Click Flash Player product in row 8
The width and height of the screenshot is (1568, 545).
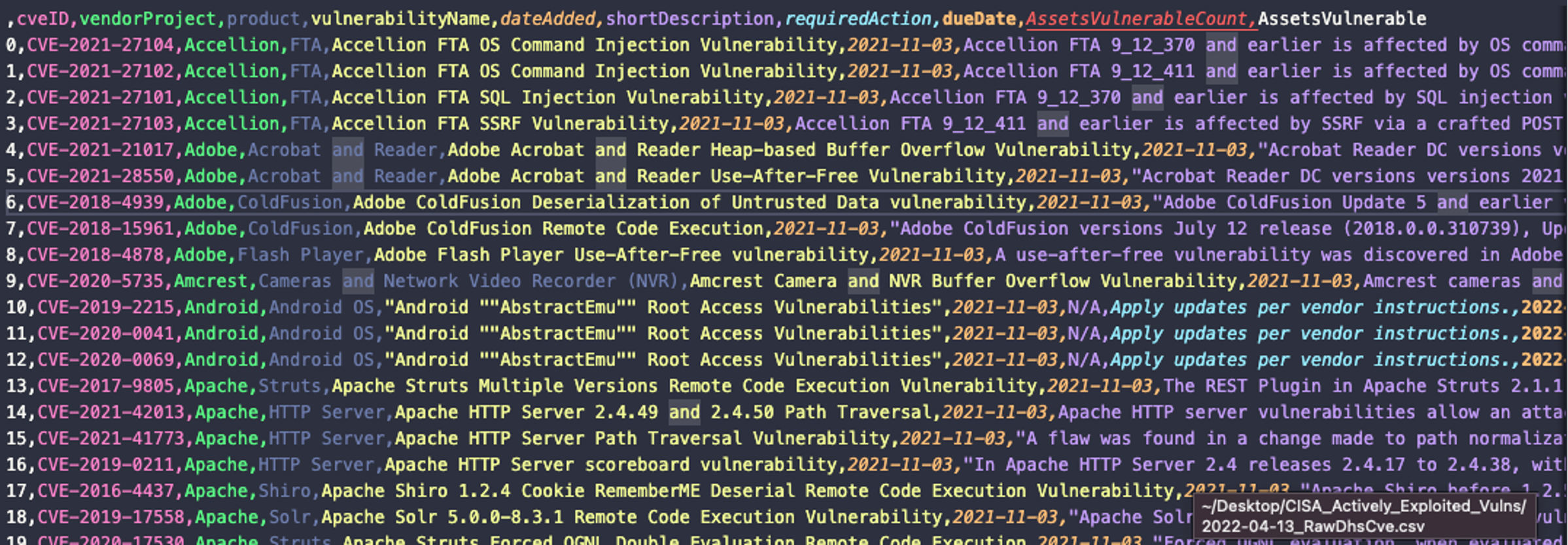tap(300, 255)
